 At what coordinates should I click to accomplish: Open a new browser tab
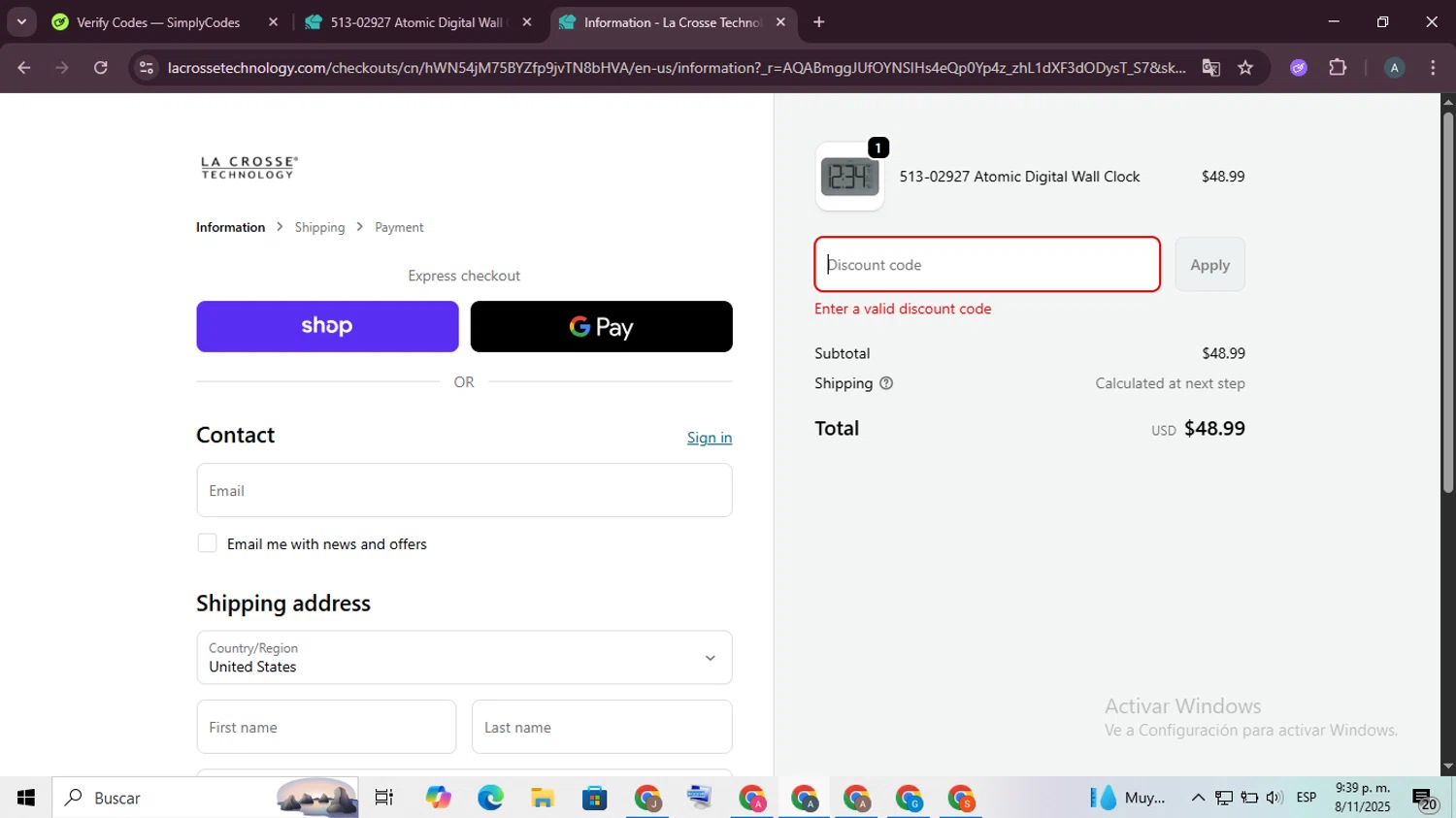818,21
